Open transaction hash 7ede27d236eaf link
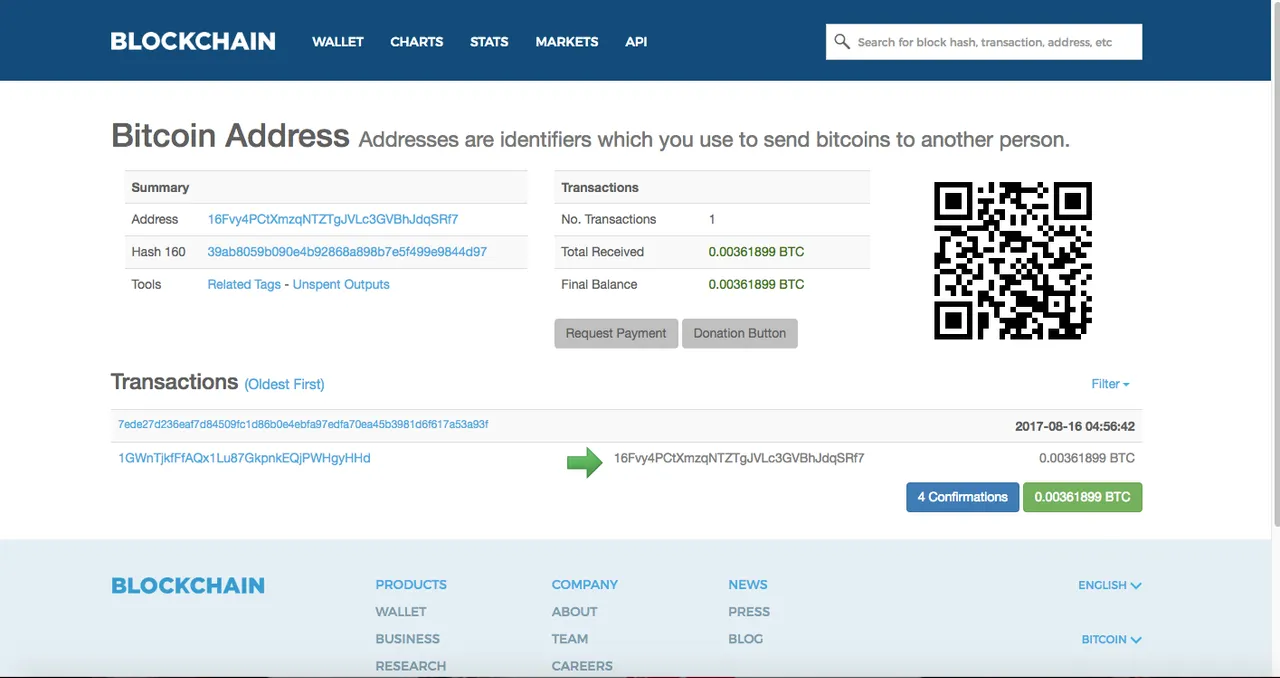The height and width of the screenshot is (678, 1280). pyautogui.click(x=303, y=424)
